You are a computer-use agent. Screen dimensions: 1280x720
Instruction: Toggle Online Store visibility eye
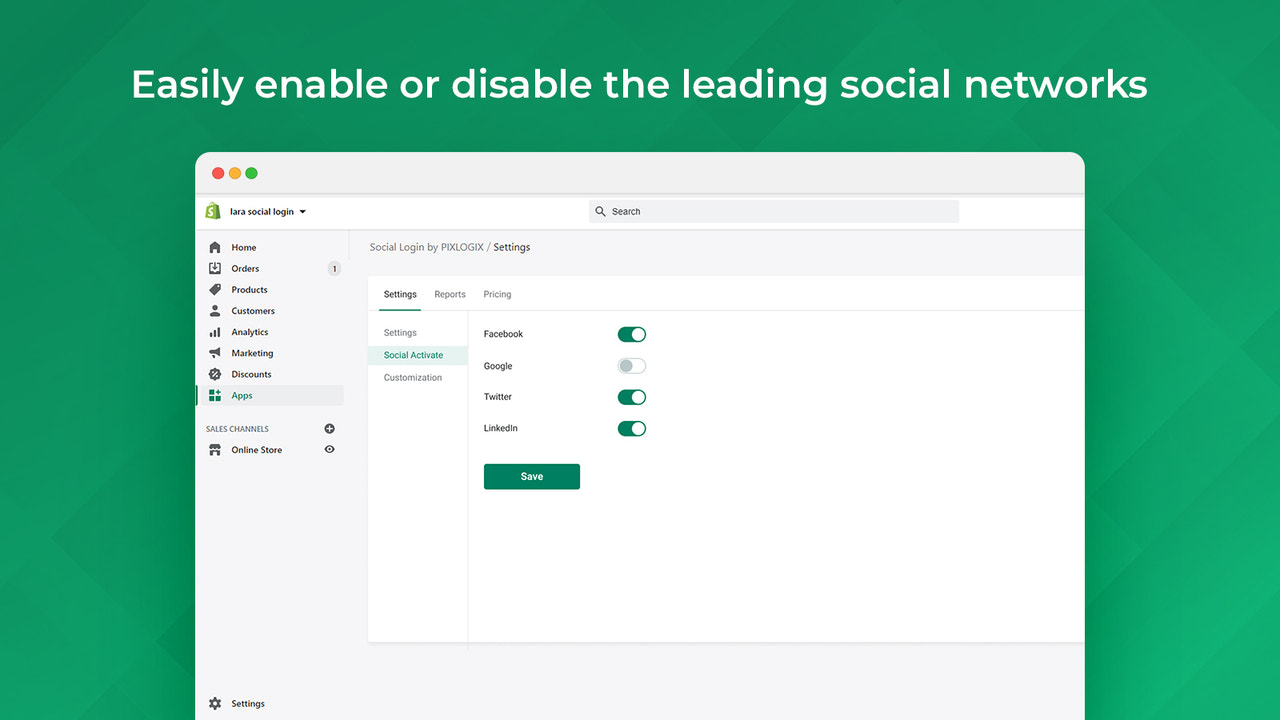[329, 449]
